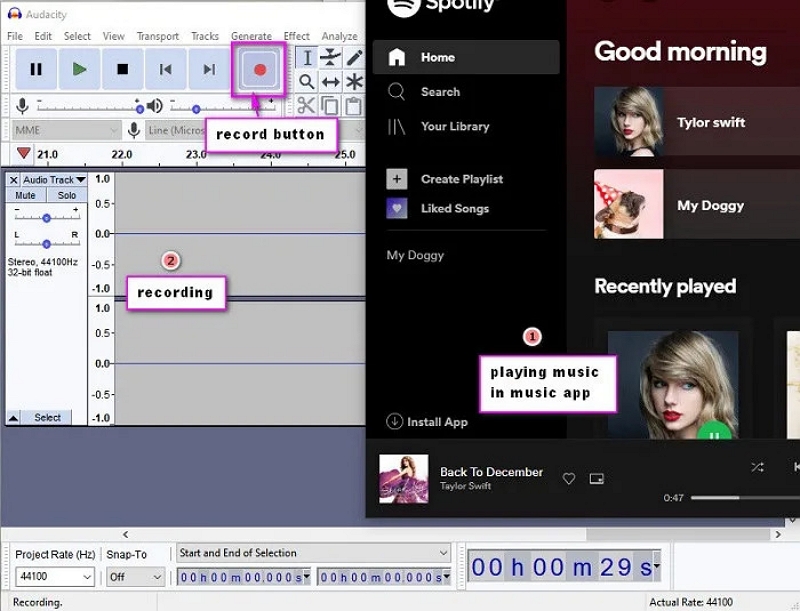Stop recording with the Stop button
This screenshot has width=800, height=611.
[122, 69]
